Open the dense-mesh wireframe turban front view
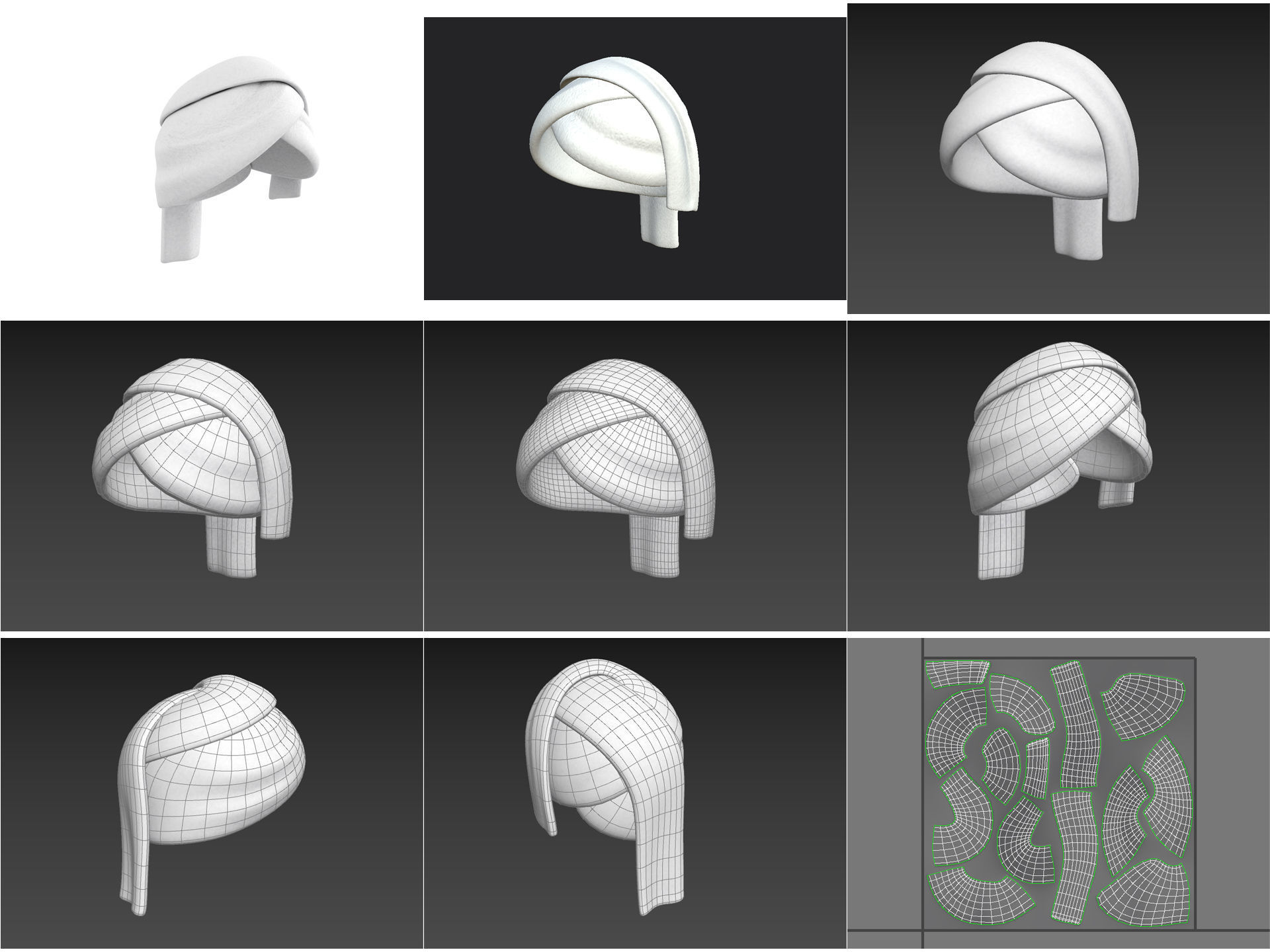This screenshot has width=1270, height=952. (x=635, y=476)
